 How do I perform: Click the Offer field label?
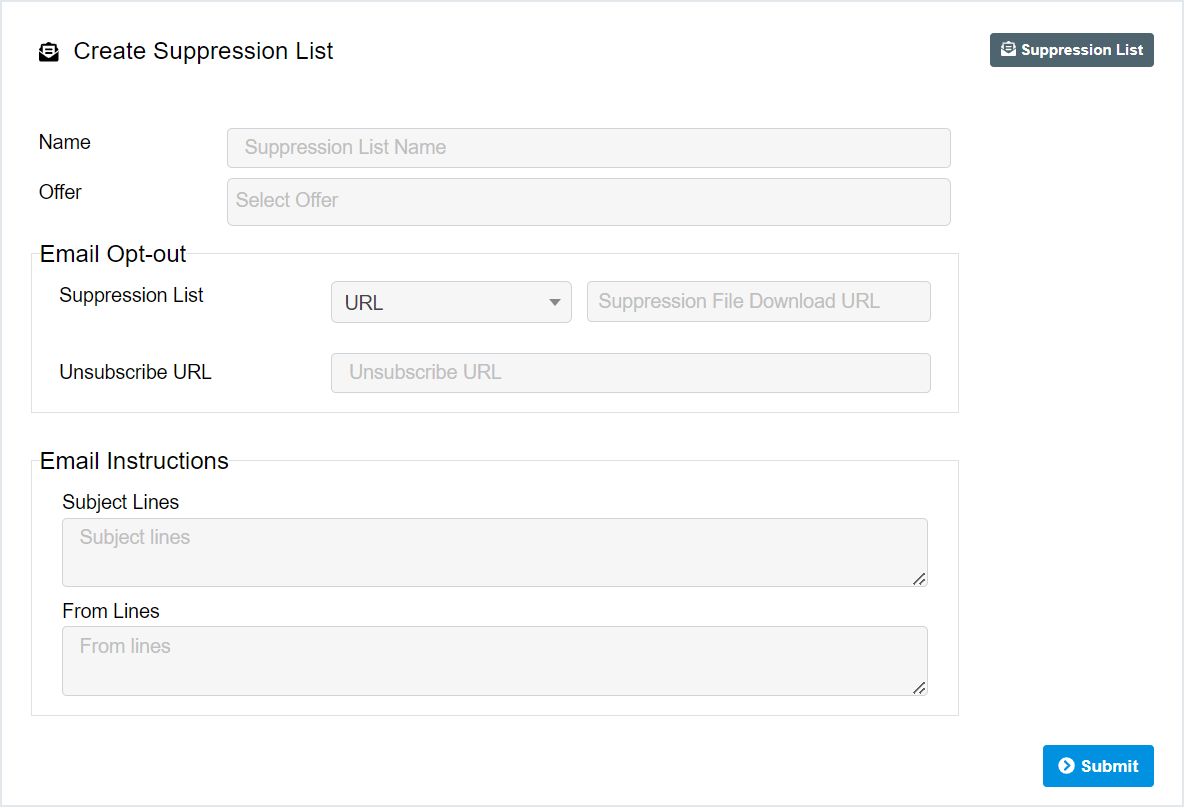60,192
